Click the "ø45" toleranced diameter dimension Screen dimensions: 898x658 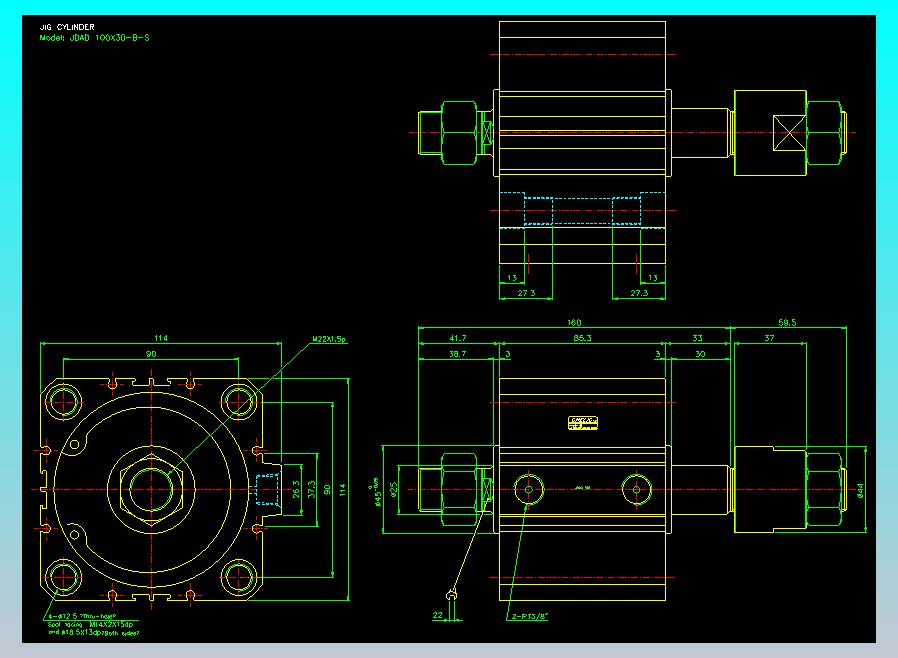click(x=376, y=492)
